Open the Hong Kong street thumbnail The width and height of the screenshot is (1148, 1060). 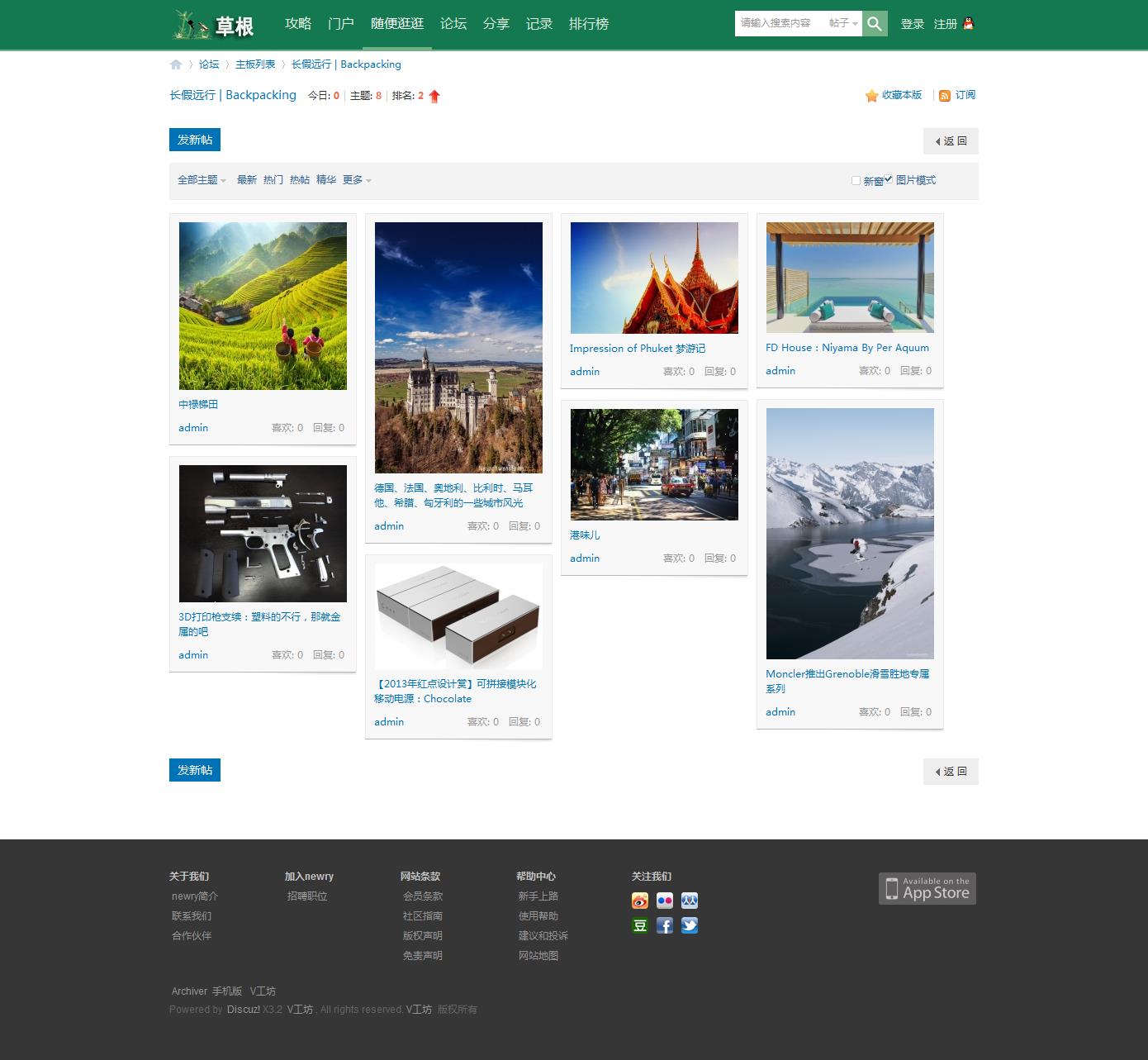coord(654,464)
